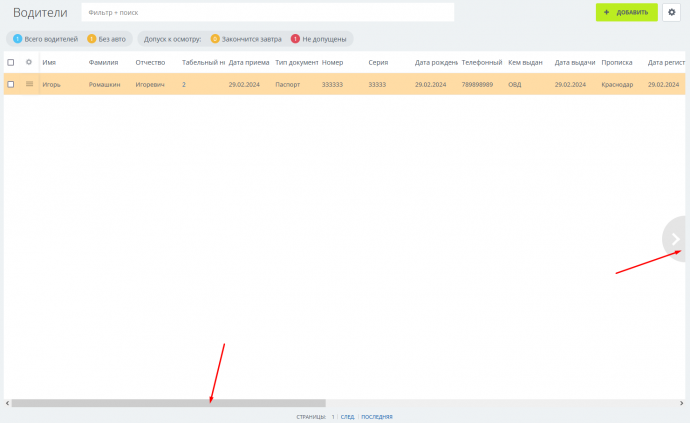Sort by the Фамилия column header

tap(103, 63)
